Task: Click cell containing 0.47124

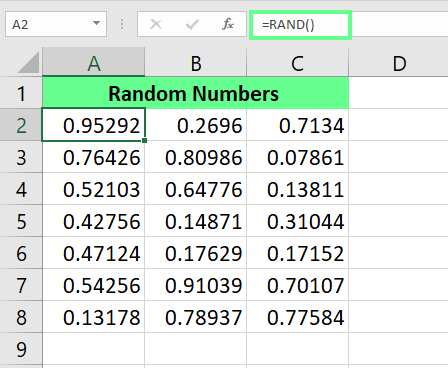Action: (x=94, y=253)
